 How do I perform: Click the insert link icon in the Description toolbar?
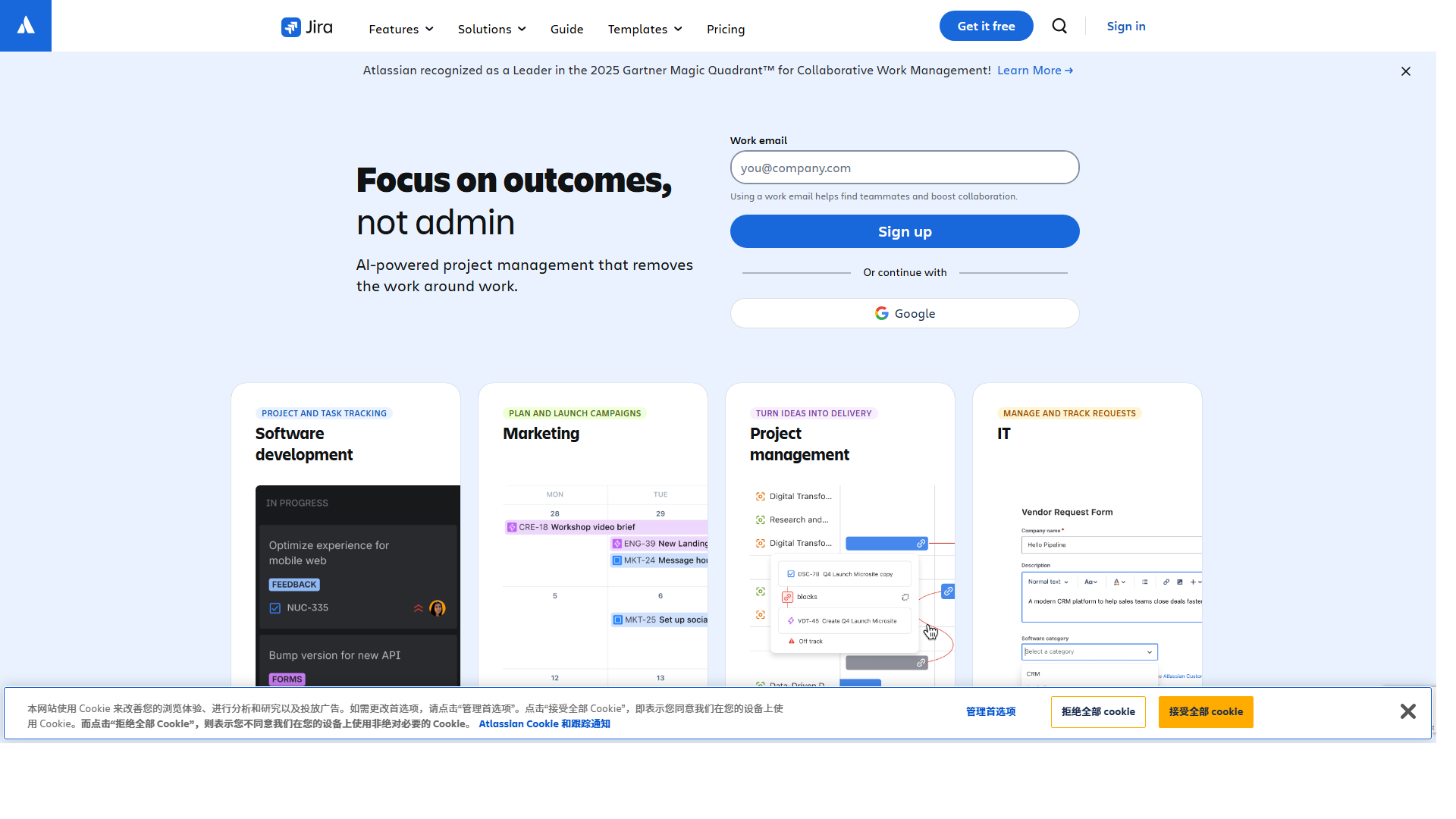tap(1166, 582)
